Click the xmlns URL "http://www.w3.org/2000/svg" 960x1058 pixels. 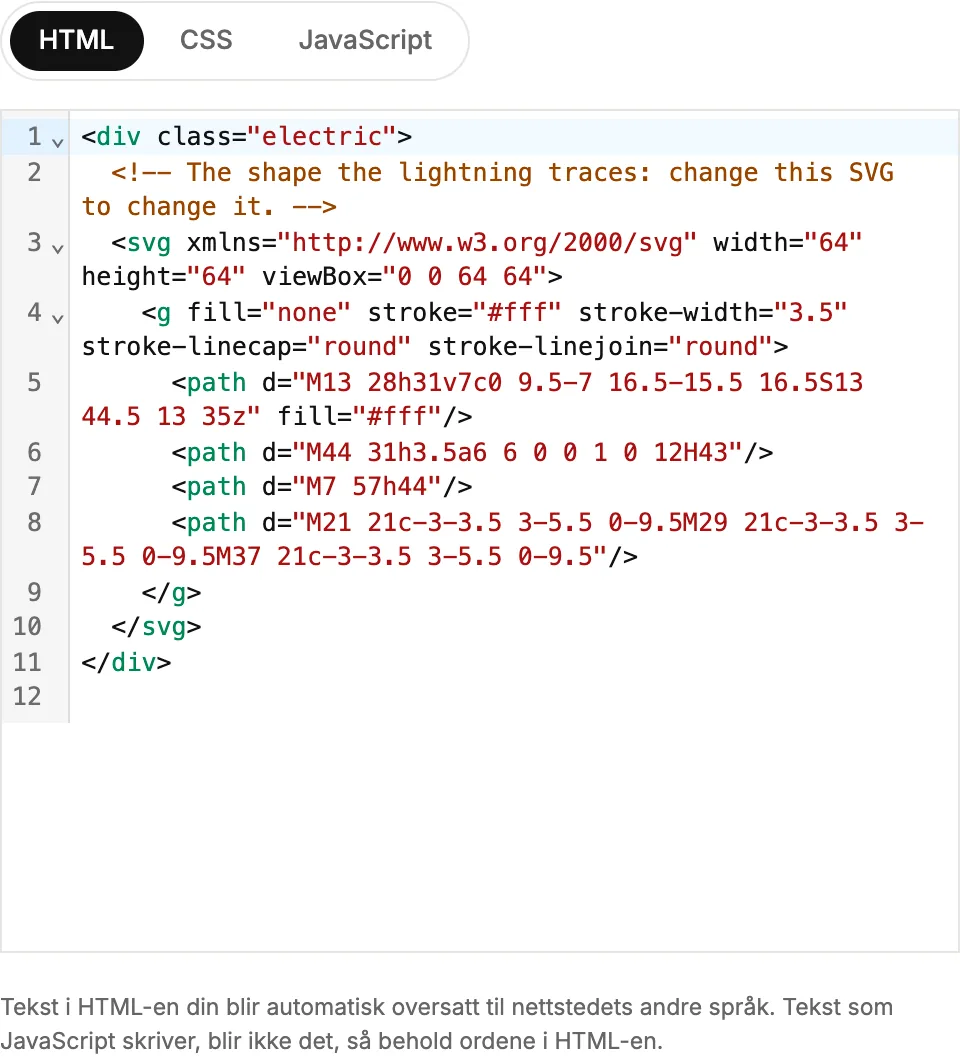point(487,242)
